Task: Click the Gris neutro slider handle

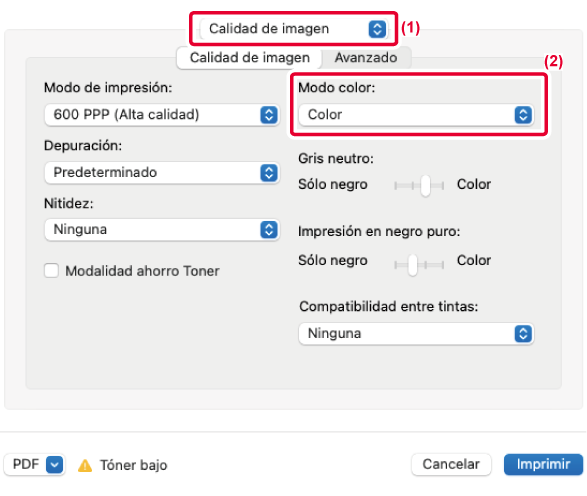Action: (x=425, y=185)
